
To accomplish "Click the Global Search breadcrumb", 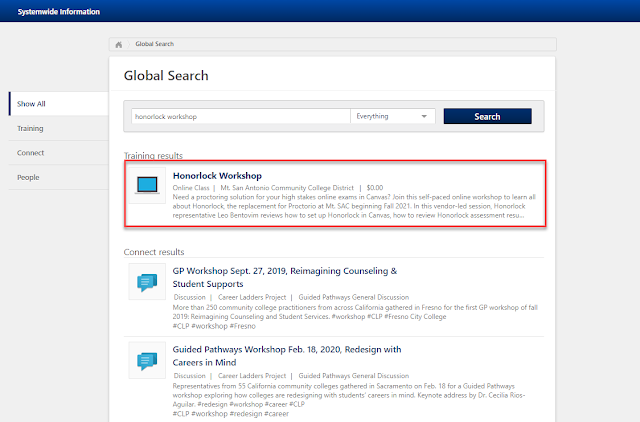I will coord(155,44).
